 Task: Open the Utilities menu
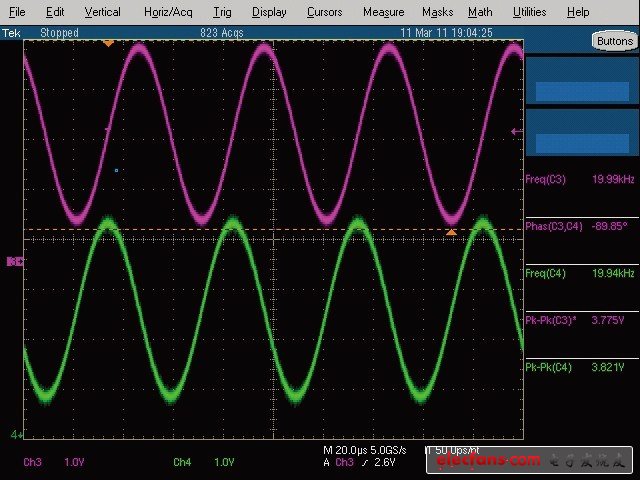coord(529,12)
